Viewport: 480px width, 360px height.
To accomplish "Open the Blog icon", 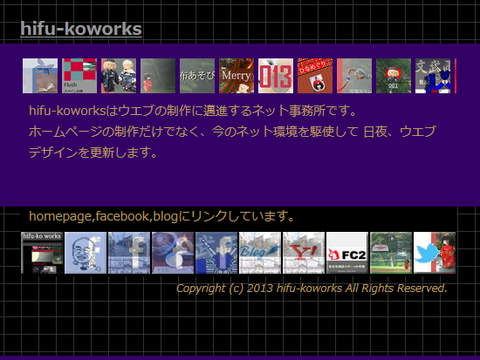I will [260, 253].
